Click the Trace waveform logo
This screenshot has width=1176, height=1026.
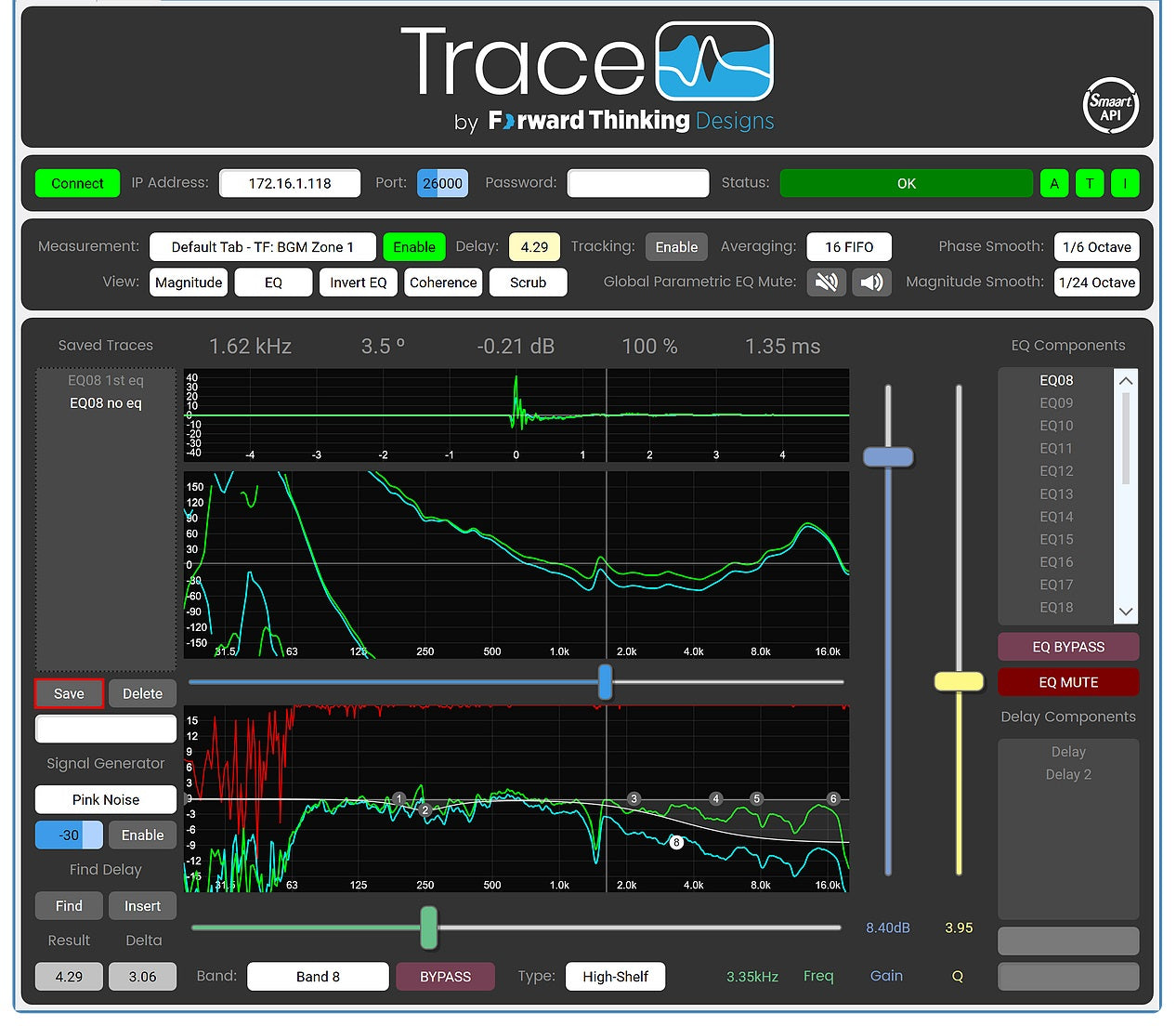[x=714, y=61]
